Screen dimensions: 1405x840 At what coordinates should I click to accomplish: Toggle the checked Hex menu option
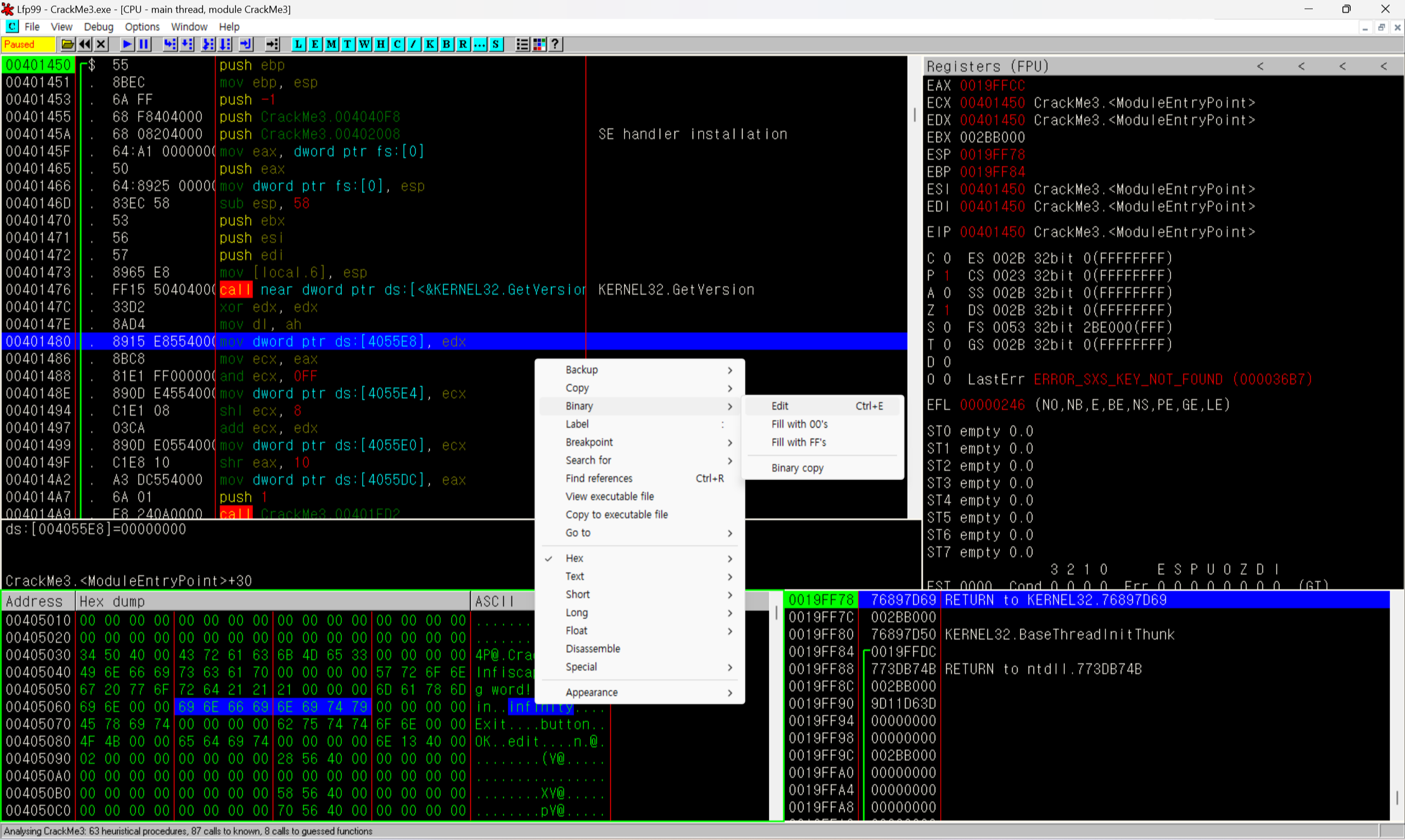point(574,558)
